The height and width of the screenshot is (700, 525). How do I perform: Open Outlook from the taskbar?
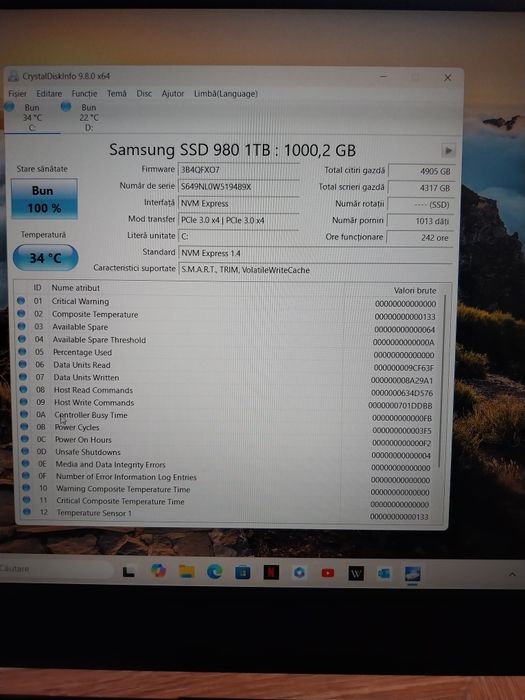384,574
